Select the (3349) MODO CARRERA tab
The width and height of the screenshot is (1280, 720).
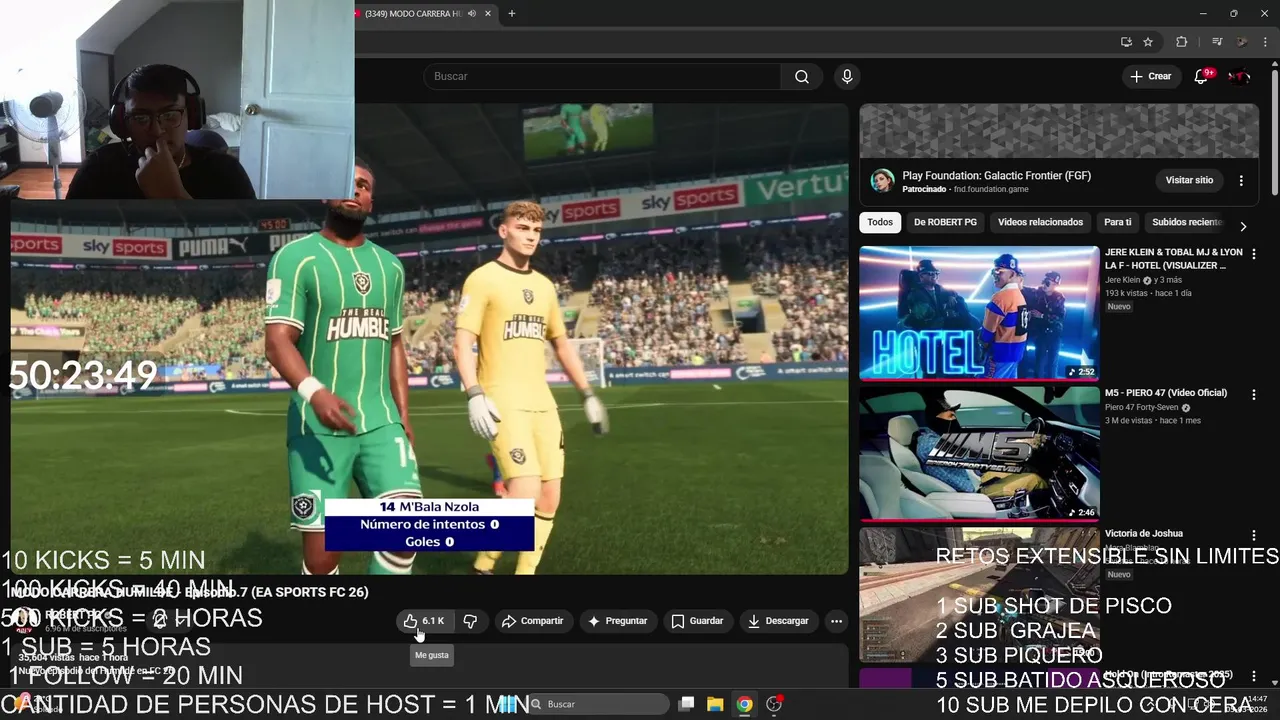412,14
